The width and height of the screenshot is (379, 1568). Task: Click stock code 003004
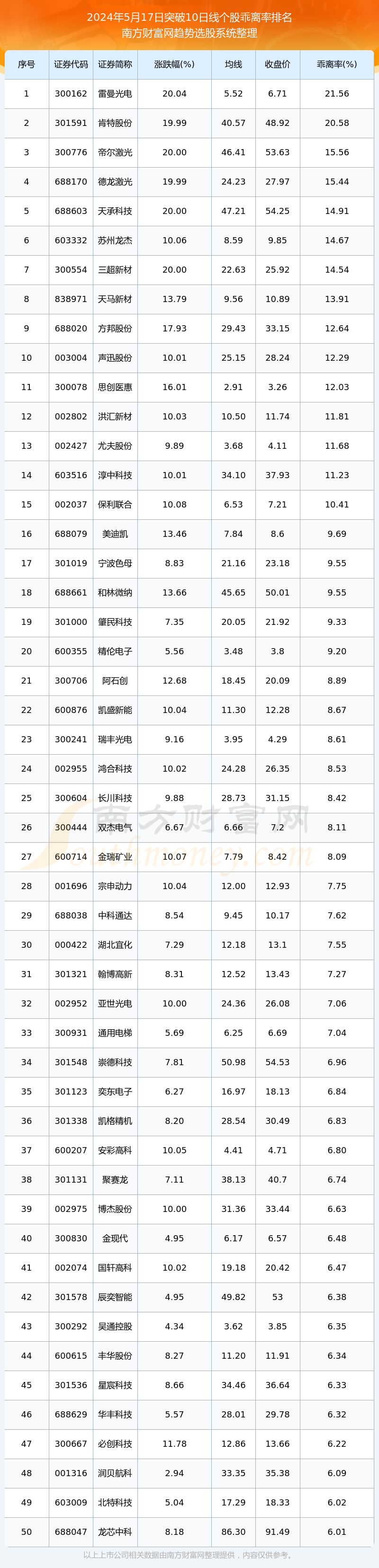pyautogui.click(x=71, y=358)
